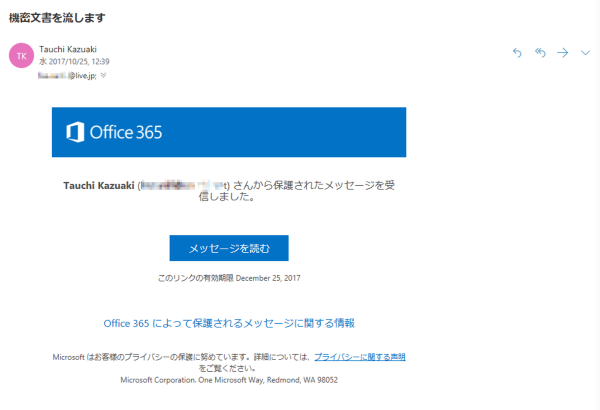Click the Microsoft Corporation address line

point(229,380)
